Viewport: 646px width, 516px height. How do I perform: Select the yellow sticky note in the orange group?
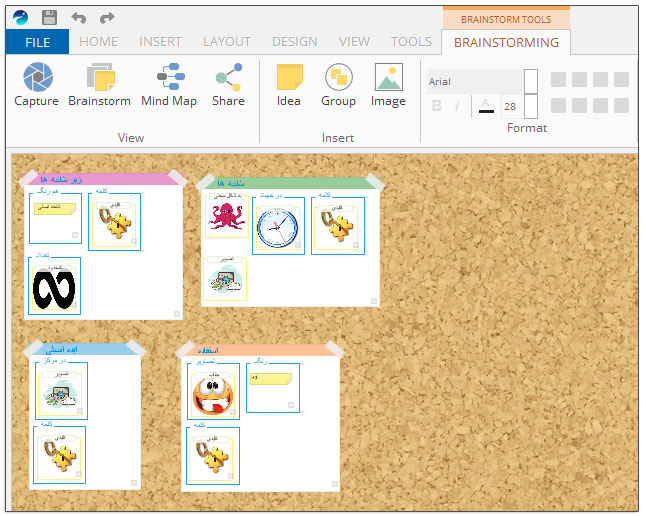click(x=271, y=379)
